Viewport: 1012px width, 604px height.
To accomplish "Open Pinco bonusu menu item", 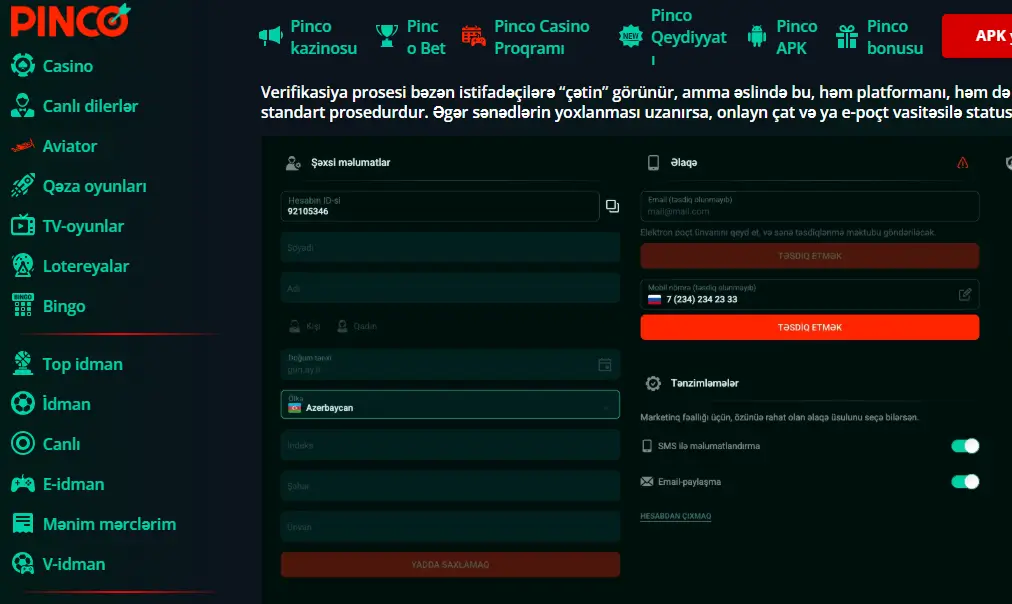I will pyautogui.click(x=880, y=37).
